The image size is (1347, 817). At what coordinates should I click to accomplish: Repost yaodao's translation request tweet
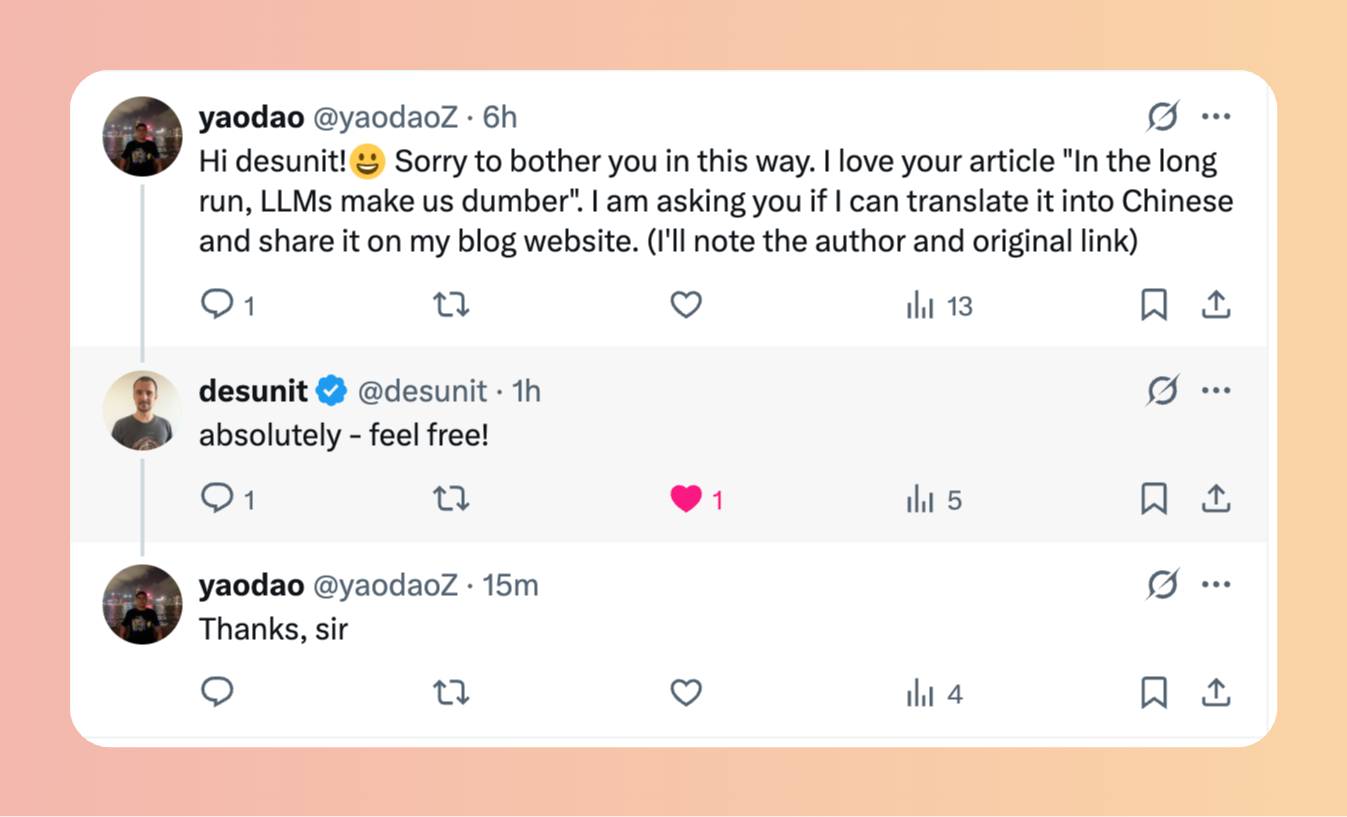point(451,304)
